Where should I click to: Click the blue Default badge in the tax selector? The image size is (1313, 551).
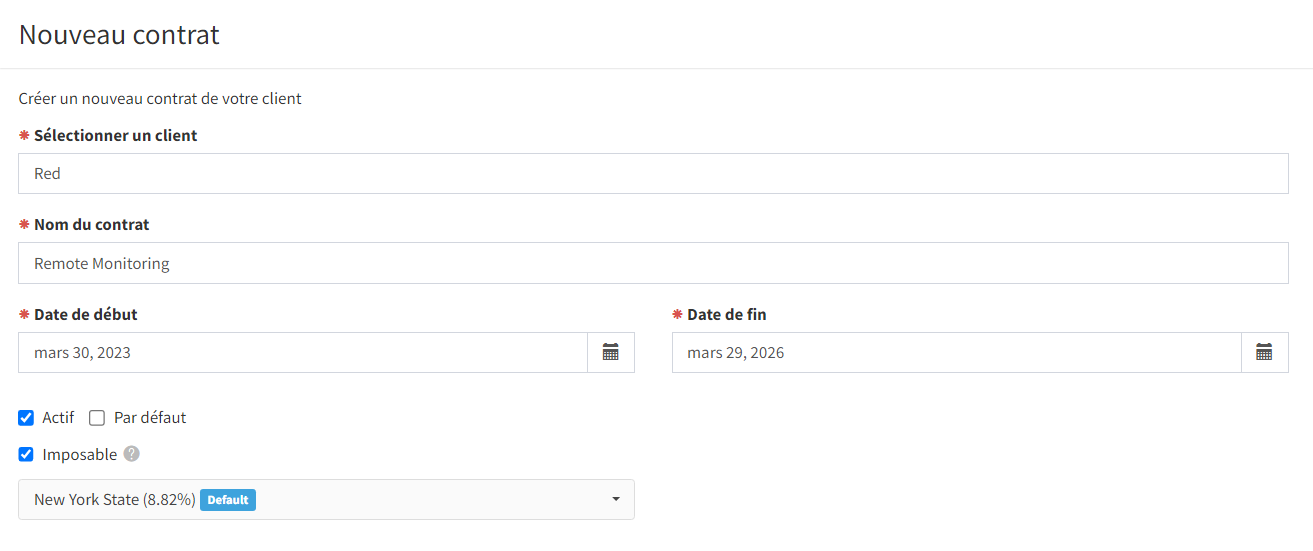click(x=228, y=499)
